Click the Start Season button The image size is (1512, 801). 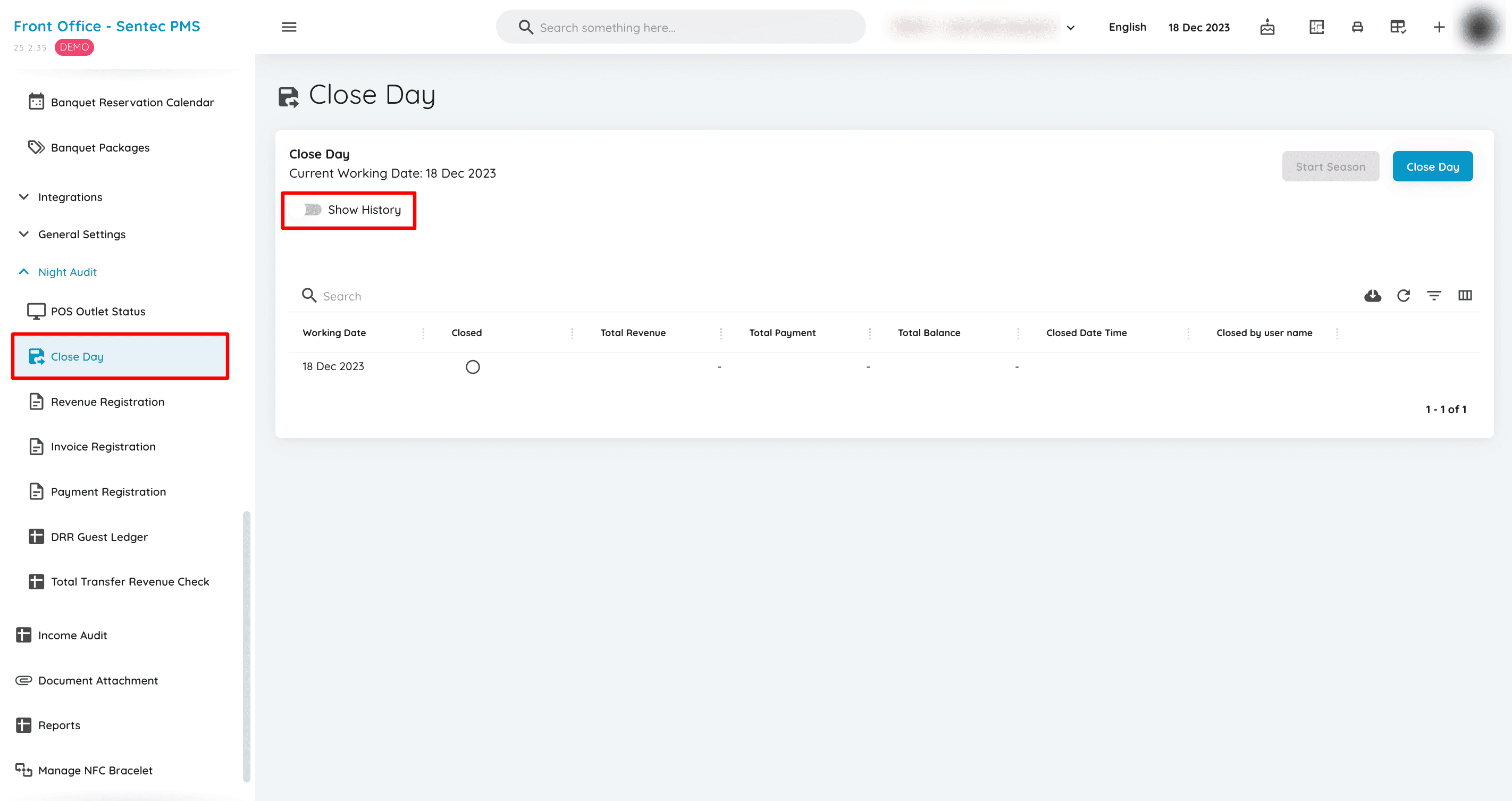click(1330, 167)
